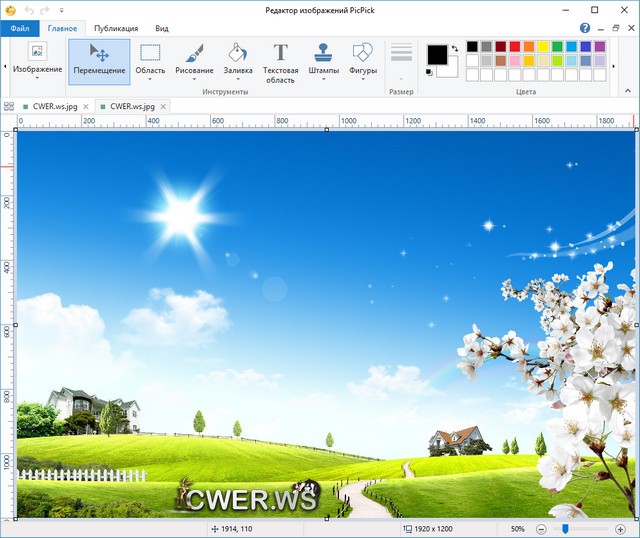Select the Перемещение move tool
The width and height of the screenshot is (640, 538).
(x=99, y=60)
